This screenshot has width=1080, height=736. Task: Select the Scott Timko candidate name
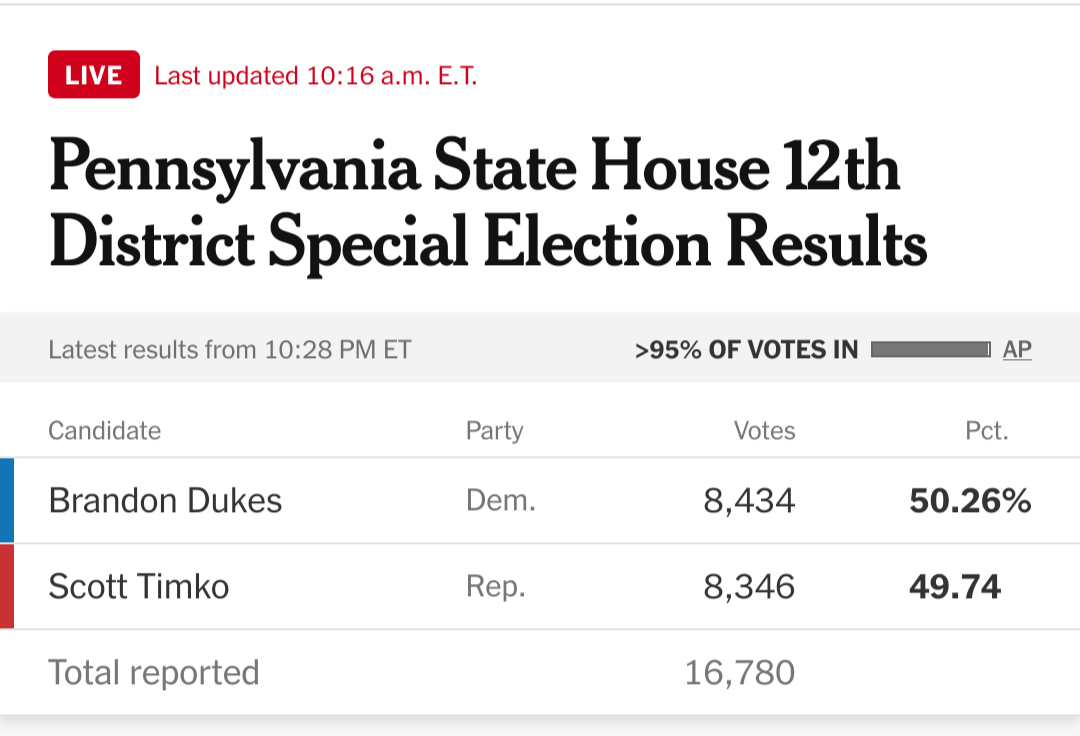click(138, 587)
